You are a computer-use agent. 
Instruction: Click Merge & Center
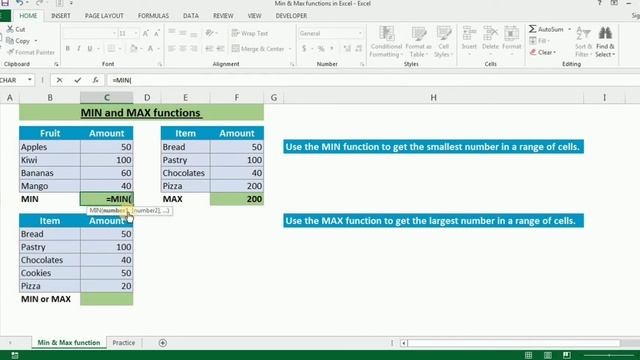coord(258,49)
